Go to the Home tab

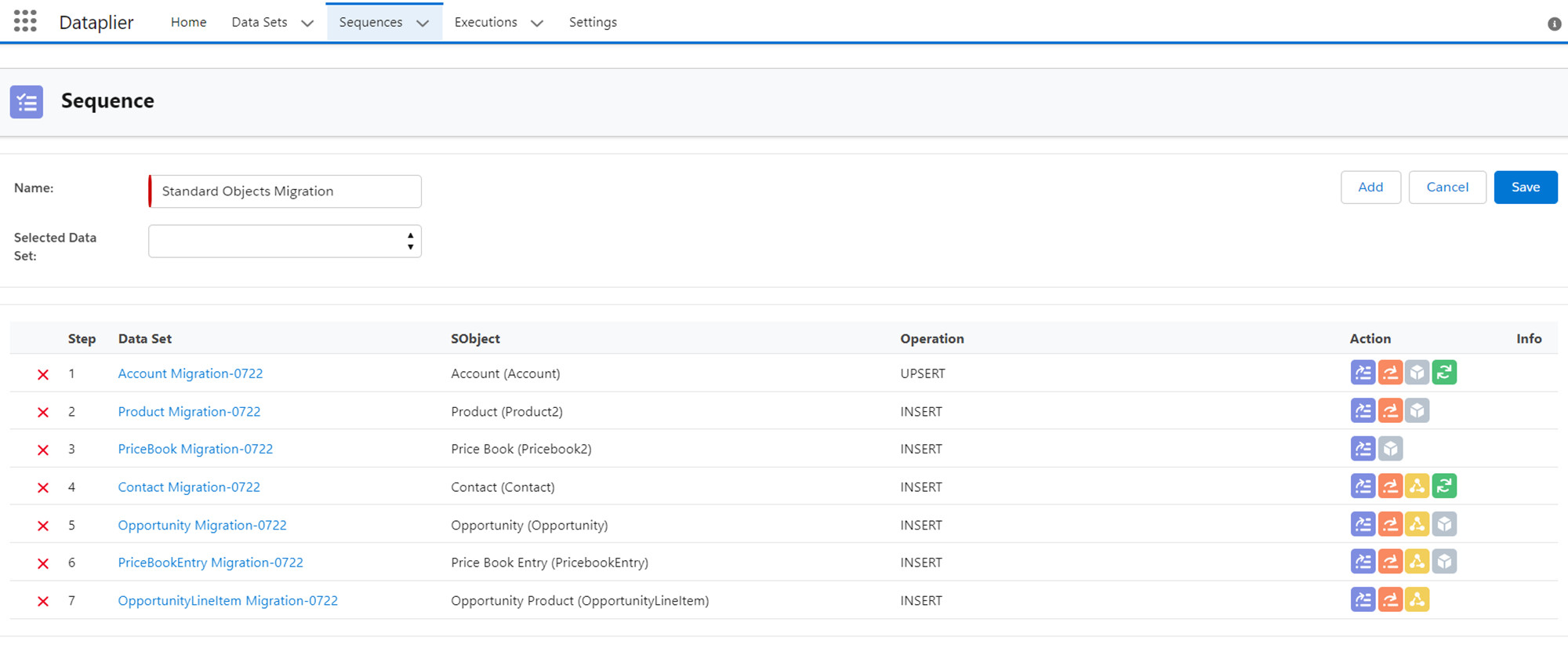tap(188, 22)
